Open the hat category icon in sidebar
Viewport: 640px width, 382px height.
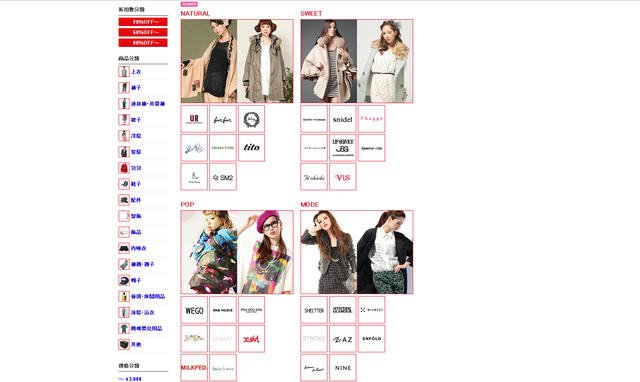click(124, 280)
